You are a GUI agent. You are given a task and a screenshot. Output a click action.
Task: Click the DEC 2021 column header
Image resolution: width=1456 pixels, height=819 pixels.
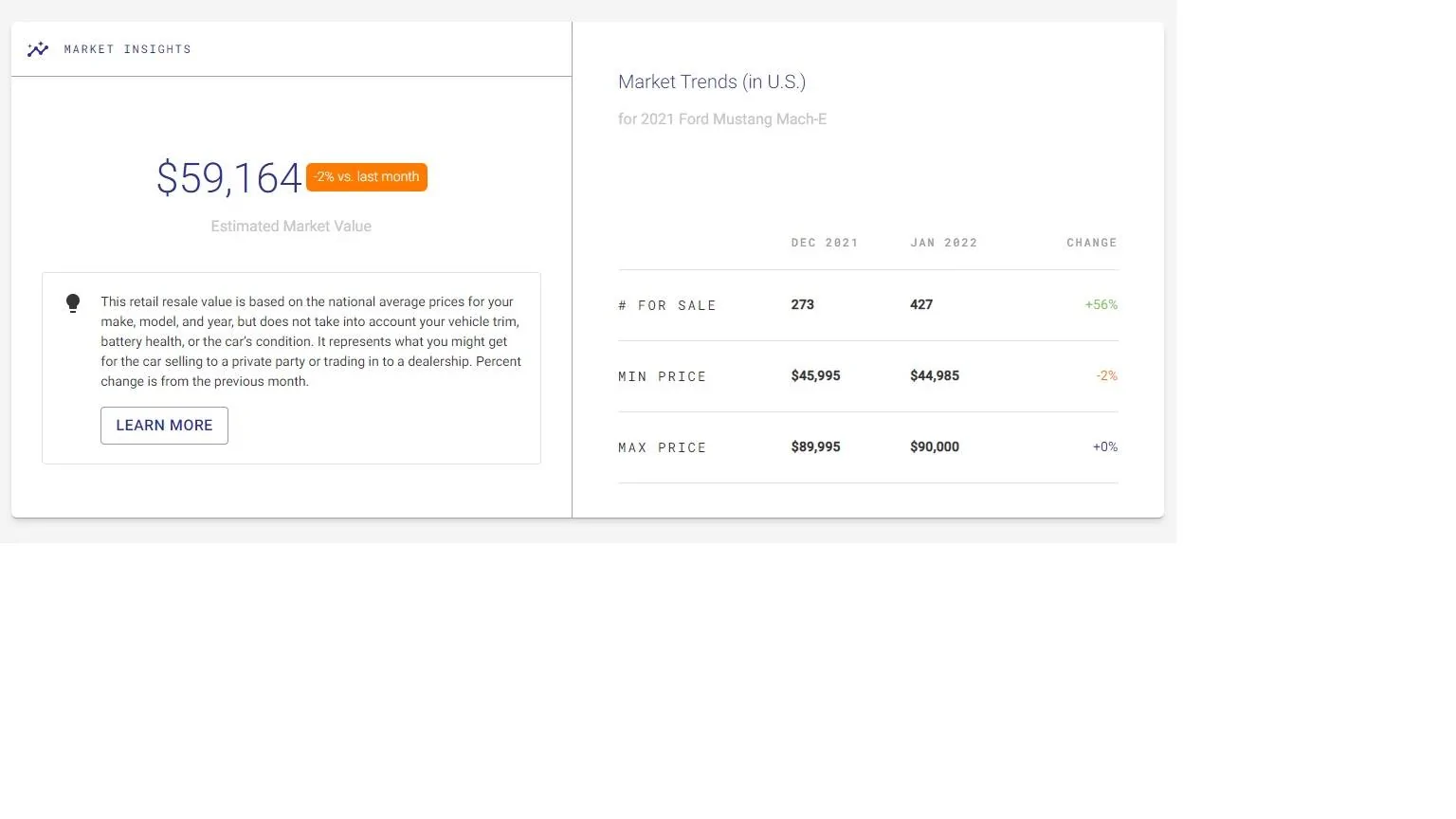[825, 243]
